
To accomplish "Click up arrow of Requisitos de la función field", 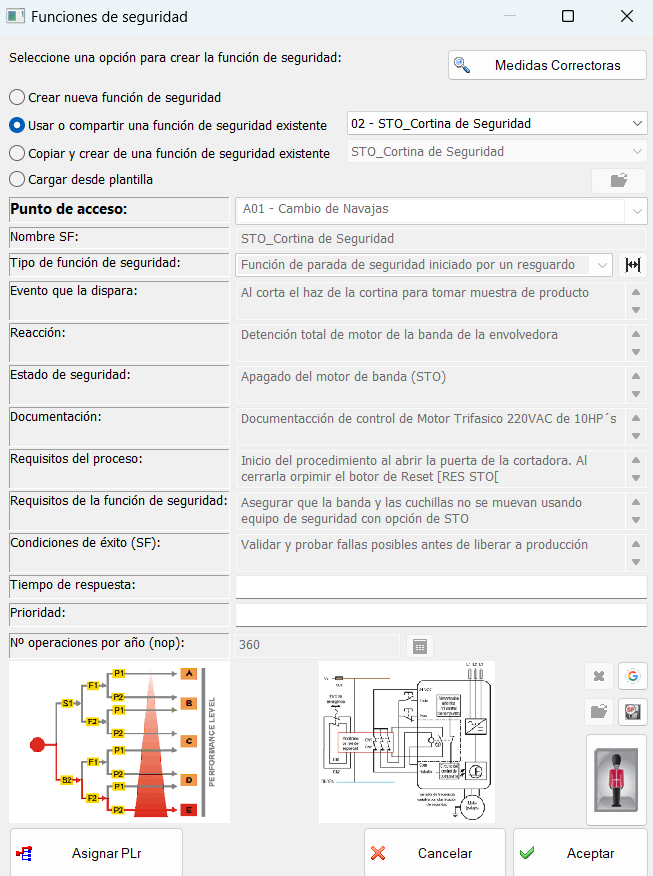I will tap(636, 502).
